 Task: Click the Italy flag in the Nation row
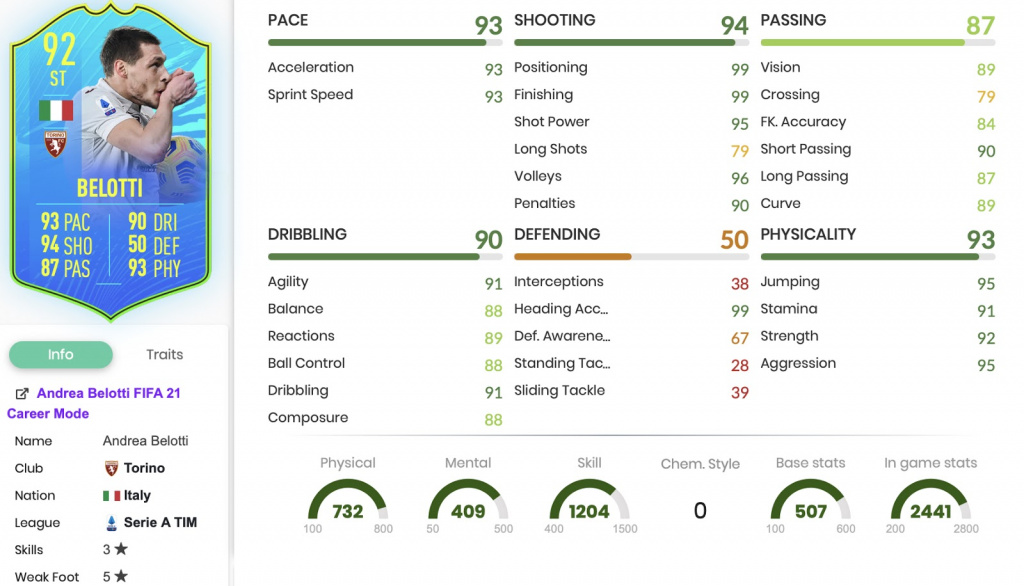point(111,495)
